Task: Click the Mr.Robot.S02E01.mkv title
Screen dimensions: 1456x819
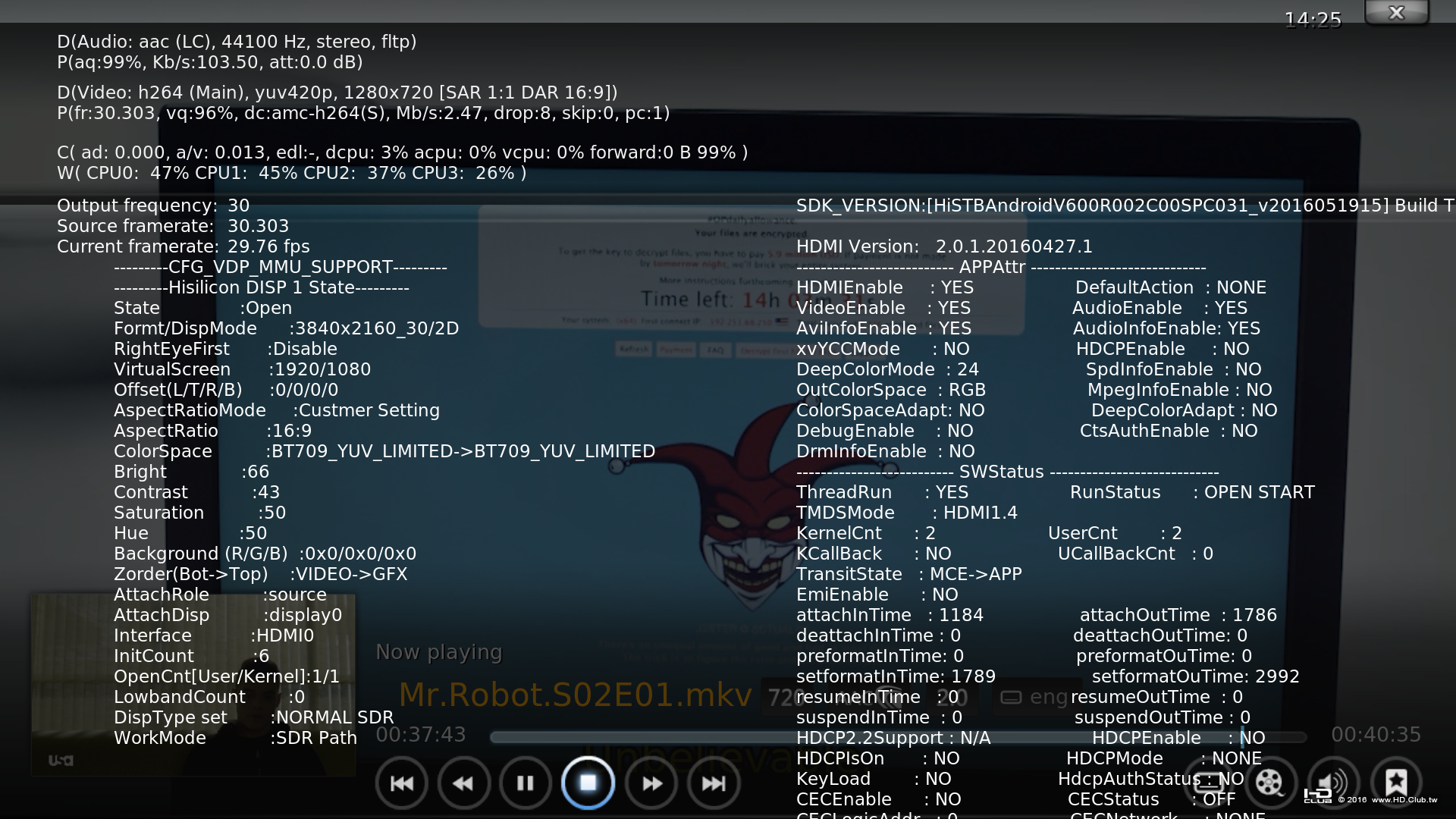Action: click(575, 695)
